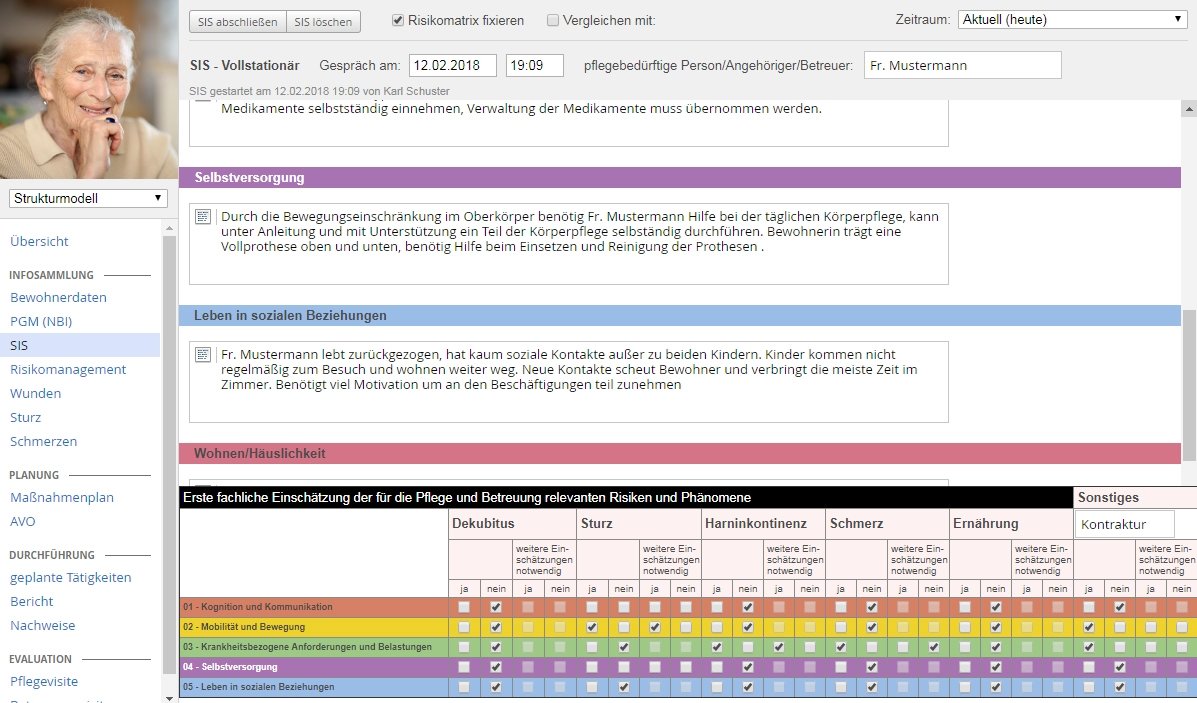Click main content vertical scrollbar thumb
The width and height of the screenshot is (1197, 703).
(1189, 384)
